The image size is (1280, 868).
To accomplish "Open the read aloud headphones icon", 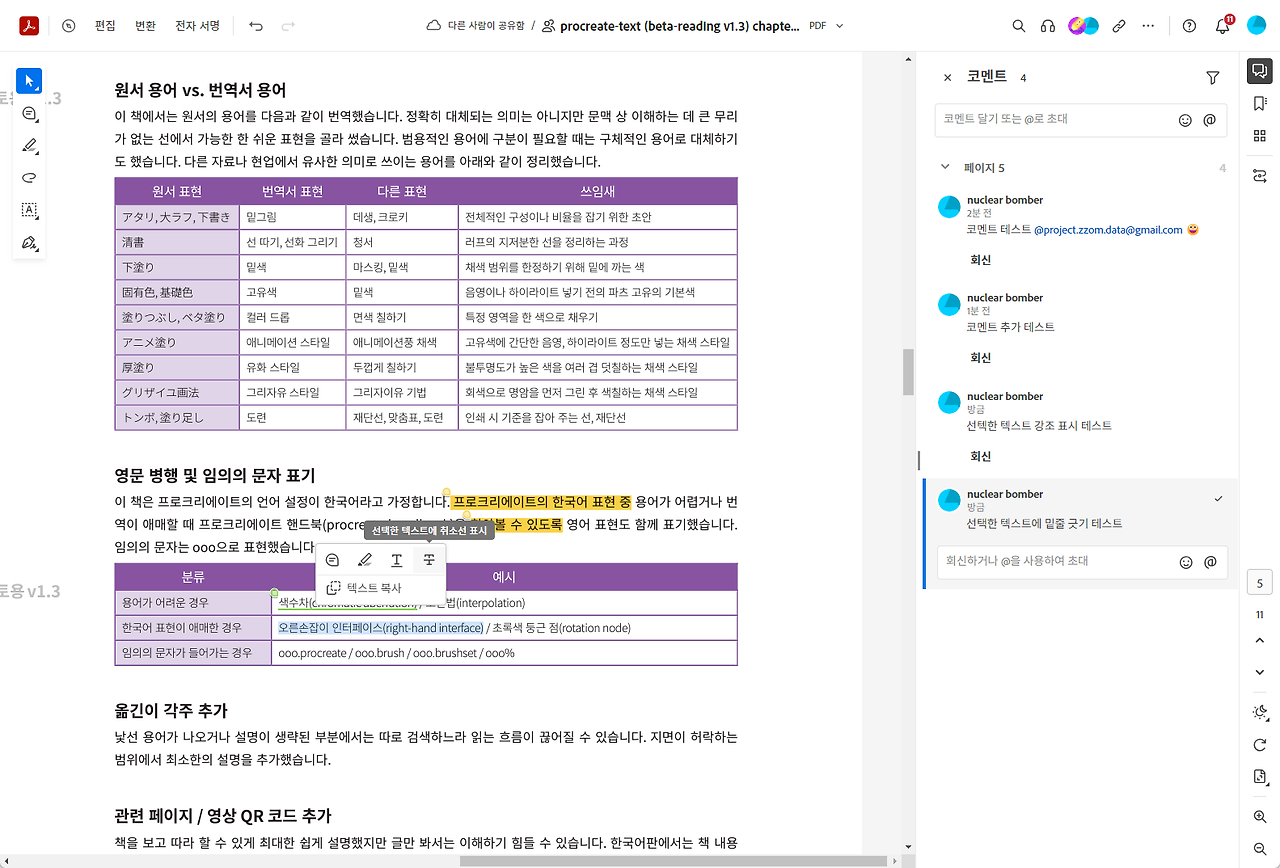I will click(1048, 26).
